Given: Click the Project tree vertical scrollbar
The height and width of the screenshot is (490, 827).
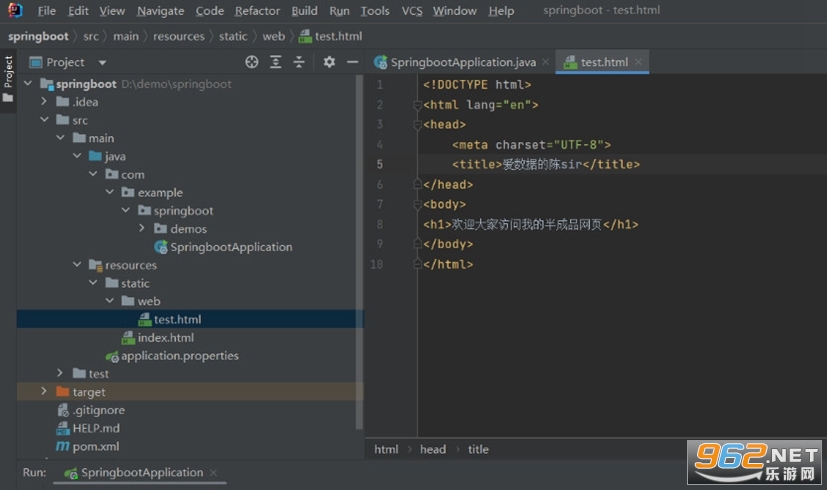Looking at the screenshot, I should 359,252.
